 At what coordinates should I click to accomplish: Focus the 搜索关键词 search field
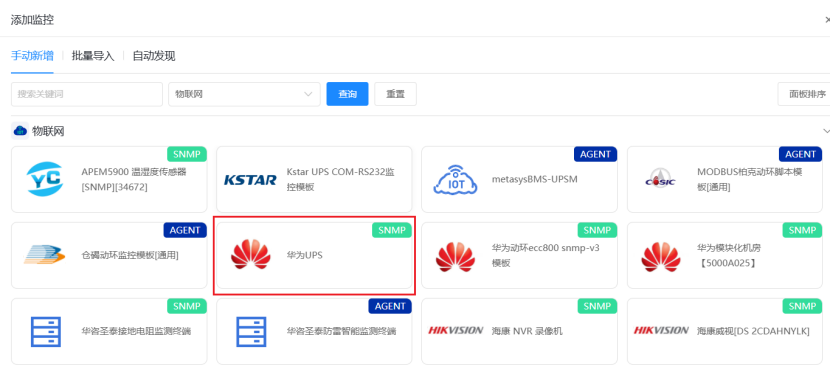pos(87,94)
